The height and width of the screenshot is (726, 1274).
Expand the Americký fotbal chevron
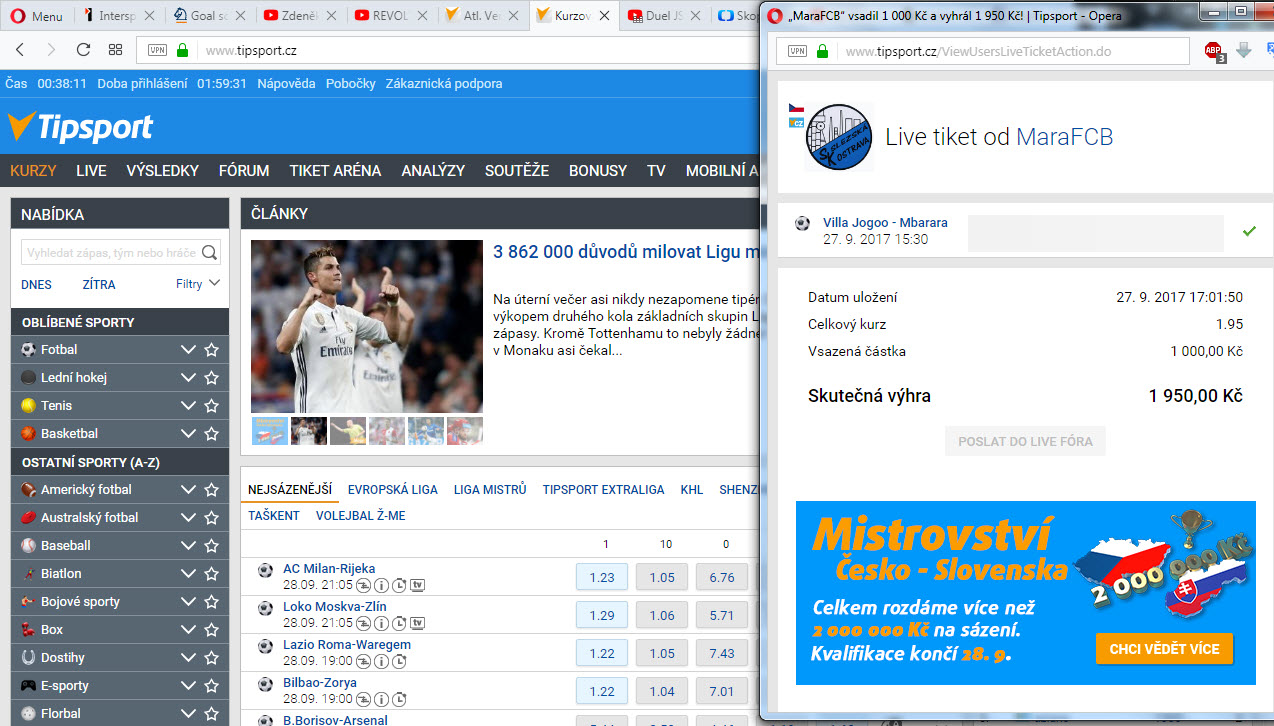pyautogui.click(x=188, y=490)
